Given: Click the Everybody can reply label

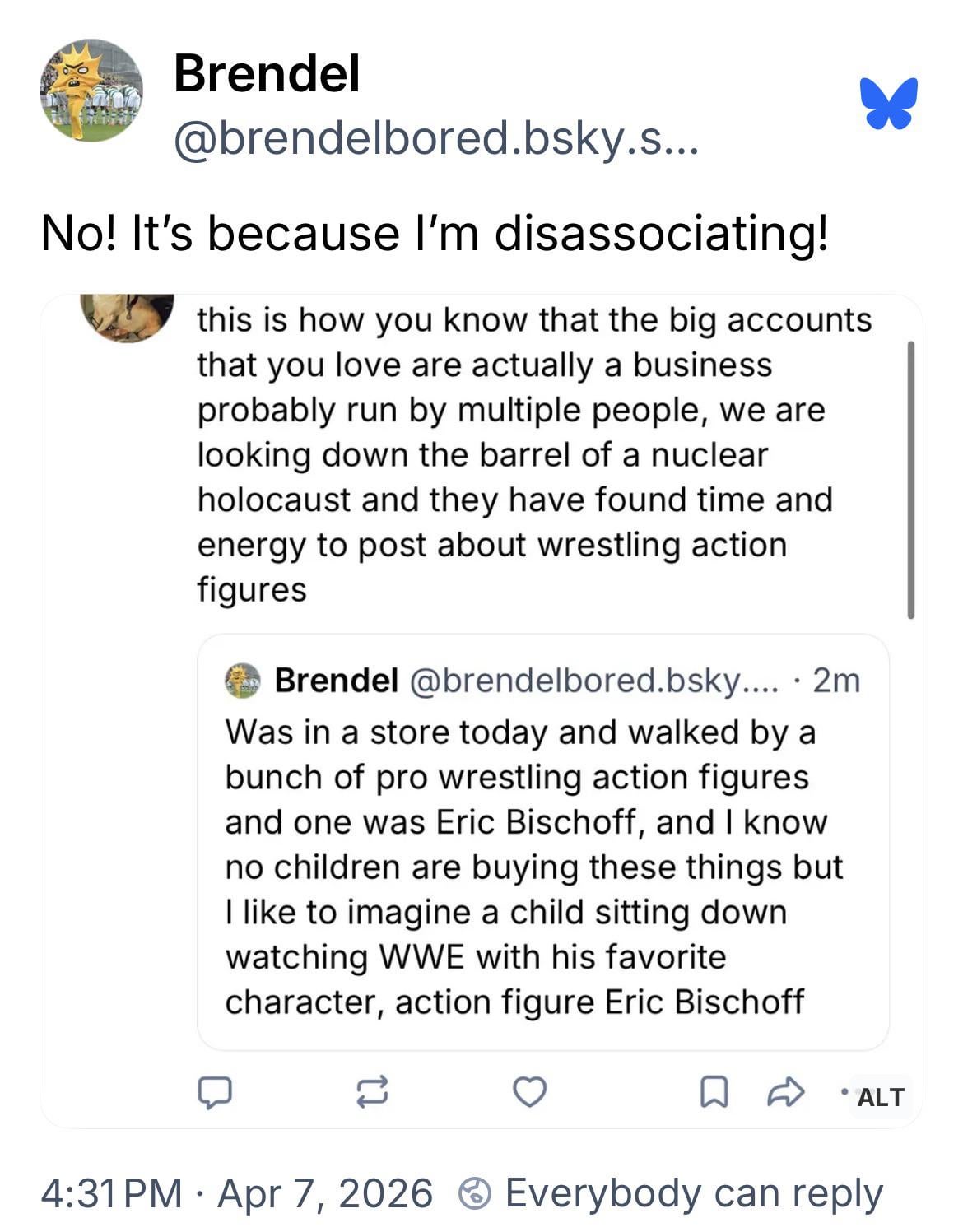Looking at the screenshot, I should pos(693,1193).
